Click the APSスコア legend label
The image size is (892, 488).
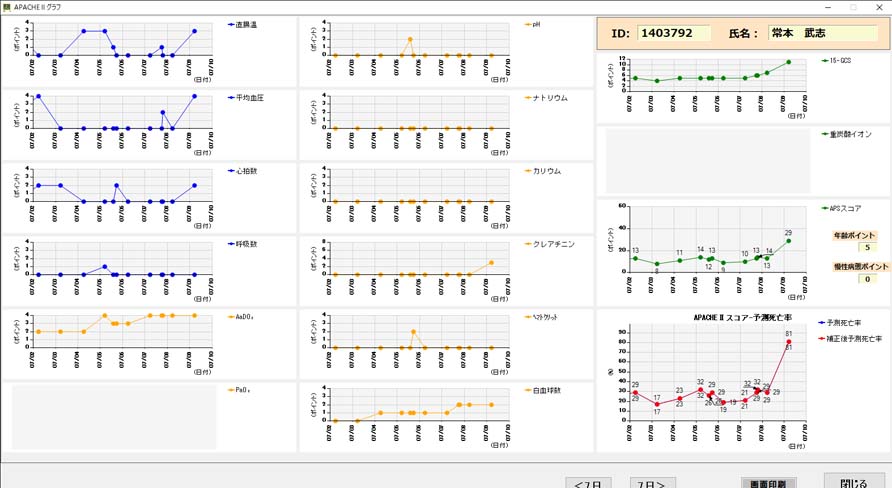(845, 208)
